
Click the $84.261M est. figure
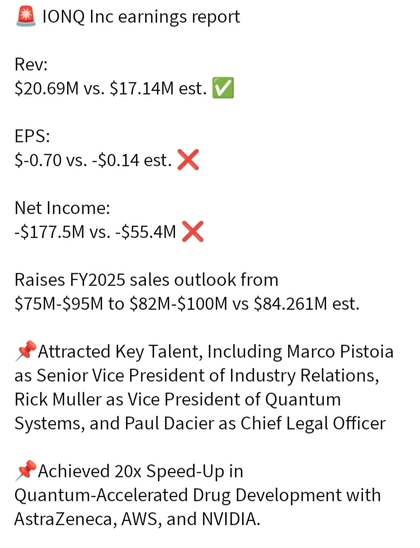306,303
